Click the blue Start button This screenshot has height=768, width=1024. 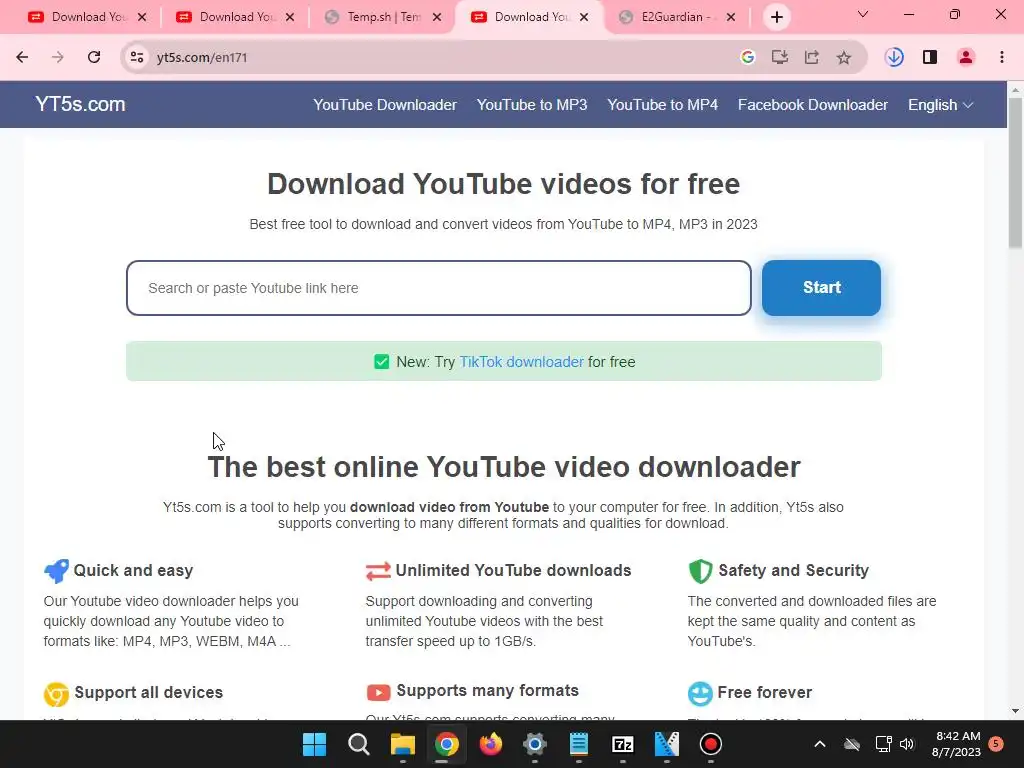tap(822, 288)
